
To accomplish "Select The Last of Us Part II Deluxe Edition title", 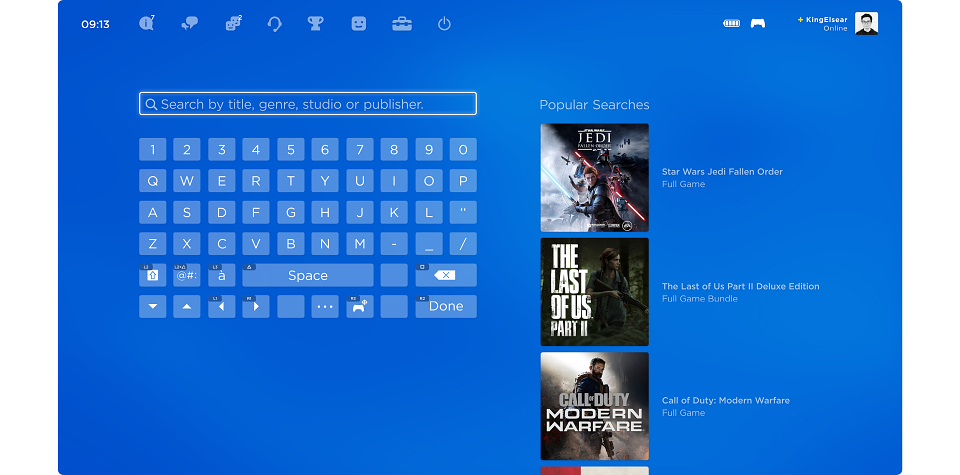I will pos(741,286).
